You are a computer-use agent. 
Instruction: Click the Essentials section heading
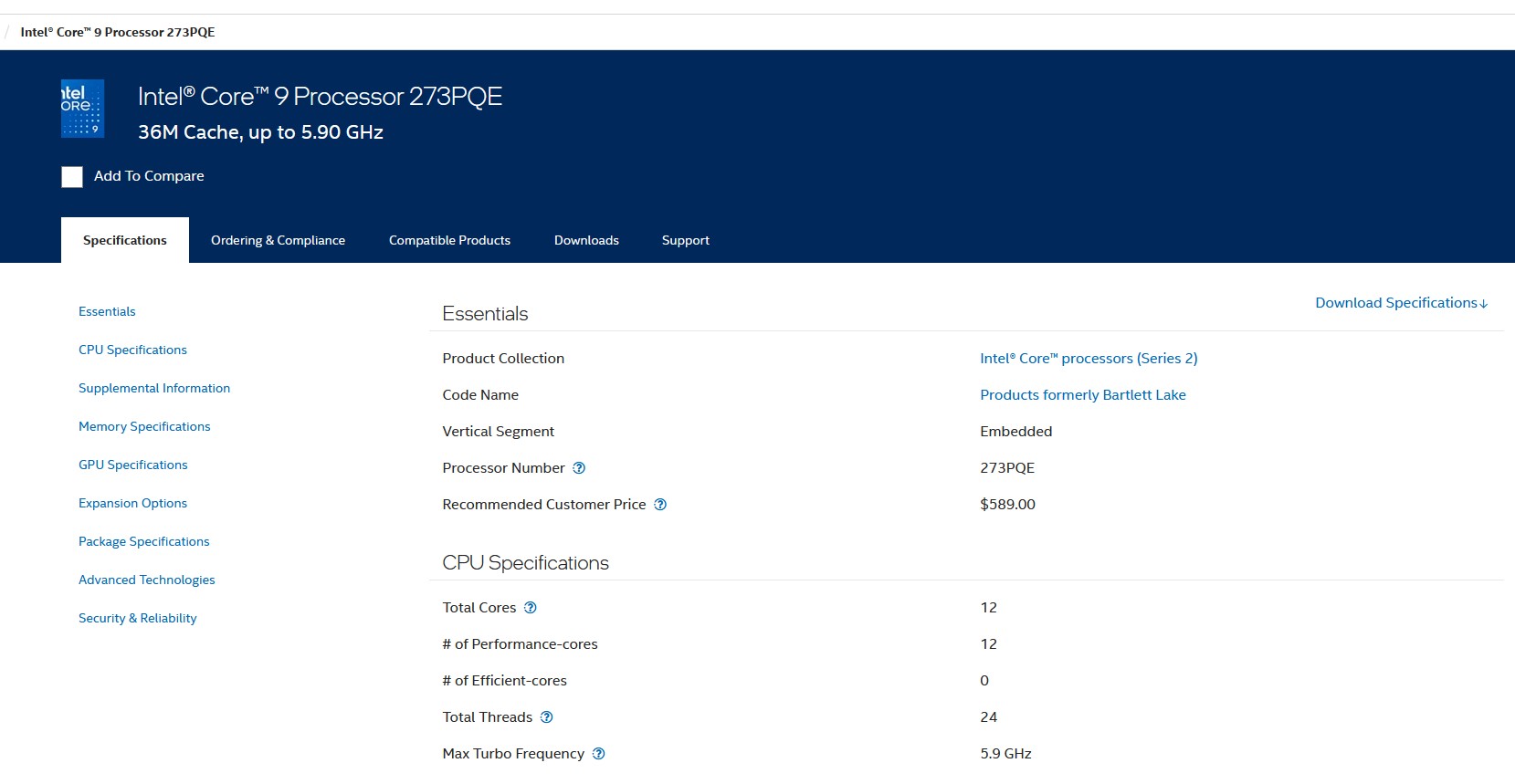tap(485, 314)
